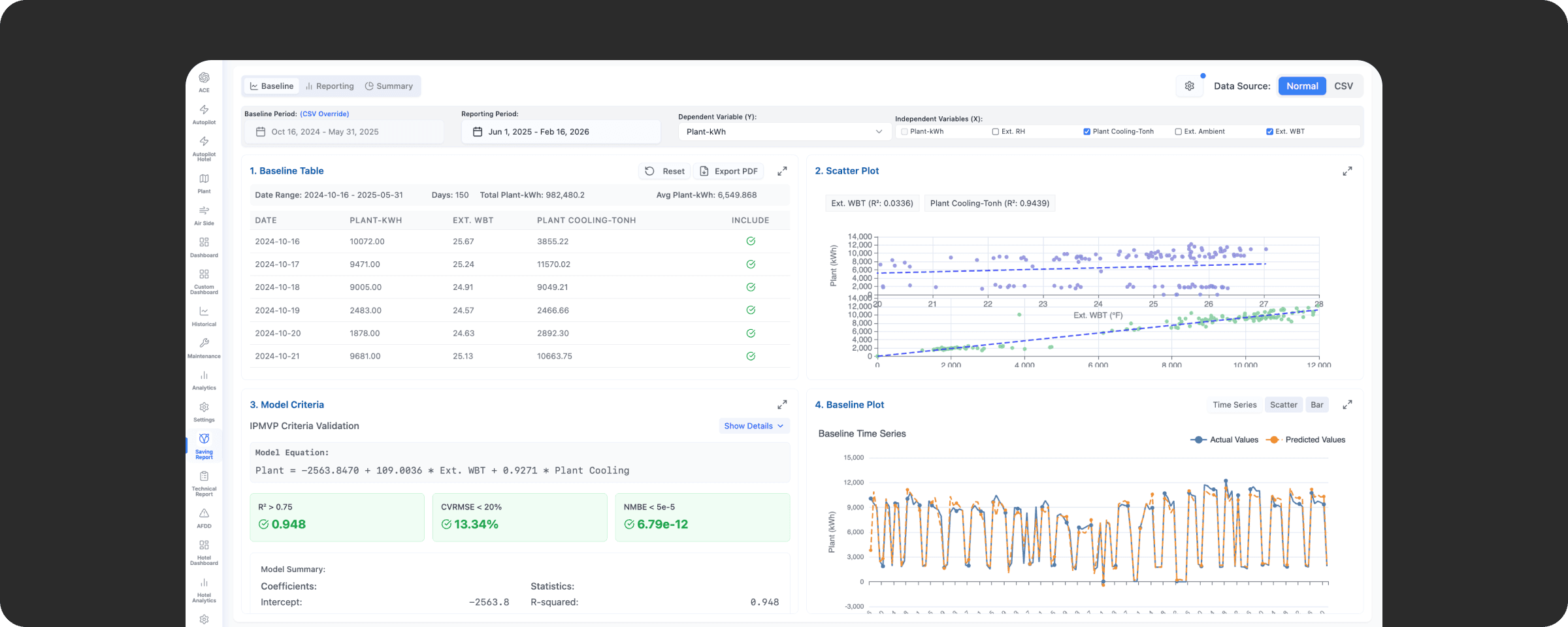Image resolution: width=1568 pixels, height=627 pixels.
Task: Open the Plant page in sidebar
Action: pyautogui.click(x=204, y=180)
